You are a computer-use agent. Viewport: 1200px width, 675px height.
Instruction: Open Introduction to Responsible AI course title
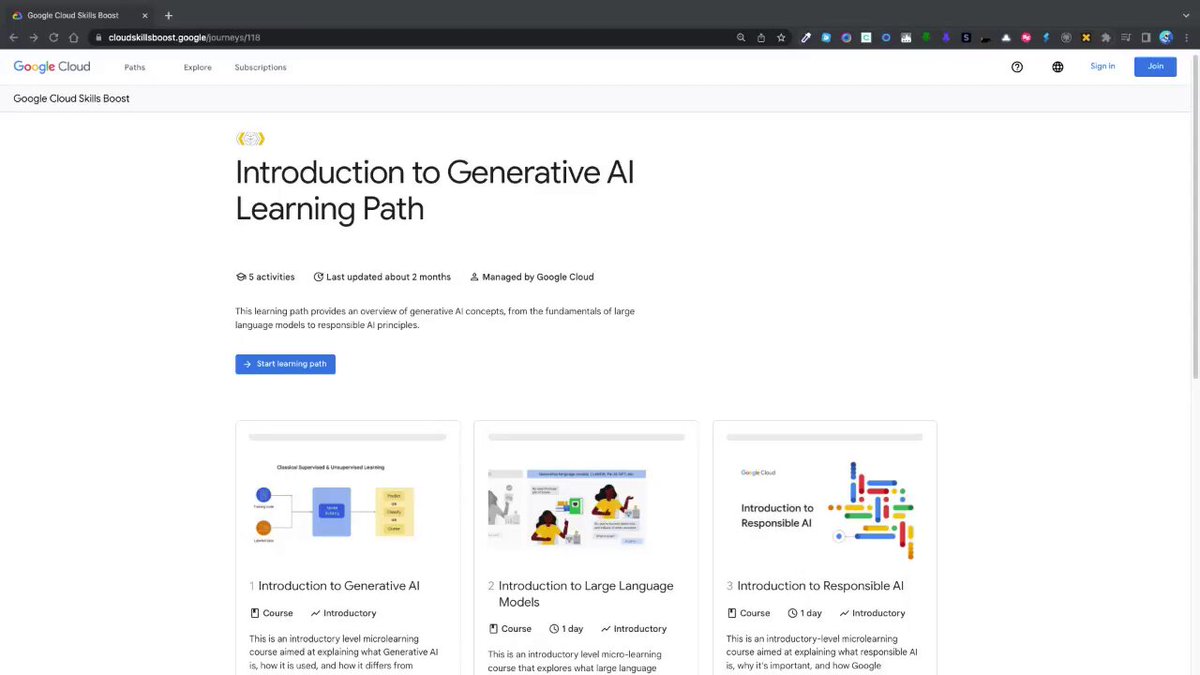[x=820, y=586]
